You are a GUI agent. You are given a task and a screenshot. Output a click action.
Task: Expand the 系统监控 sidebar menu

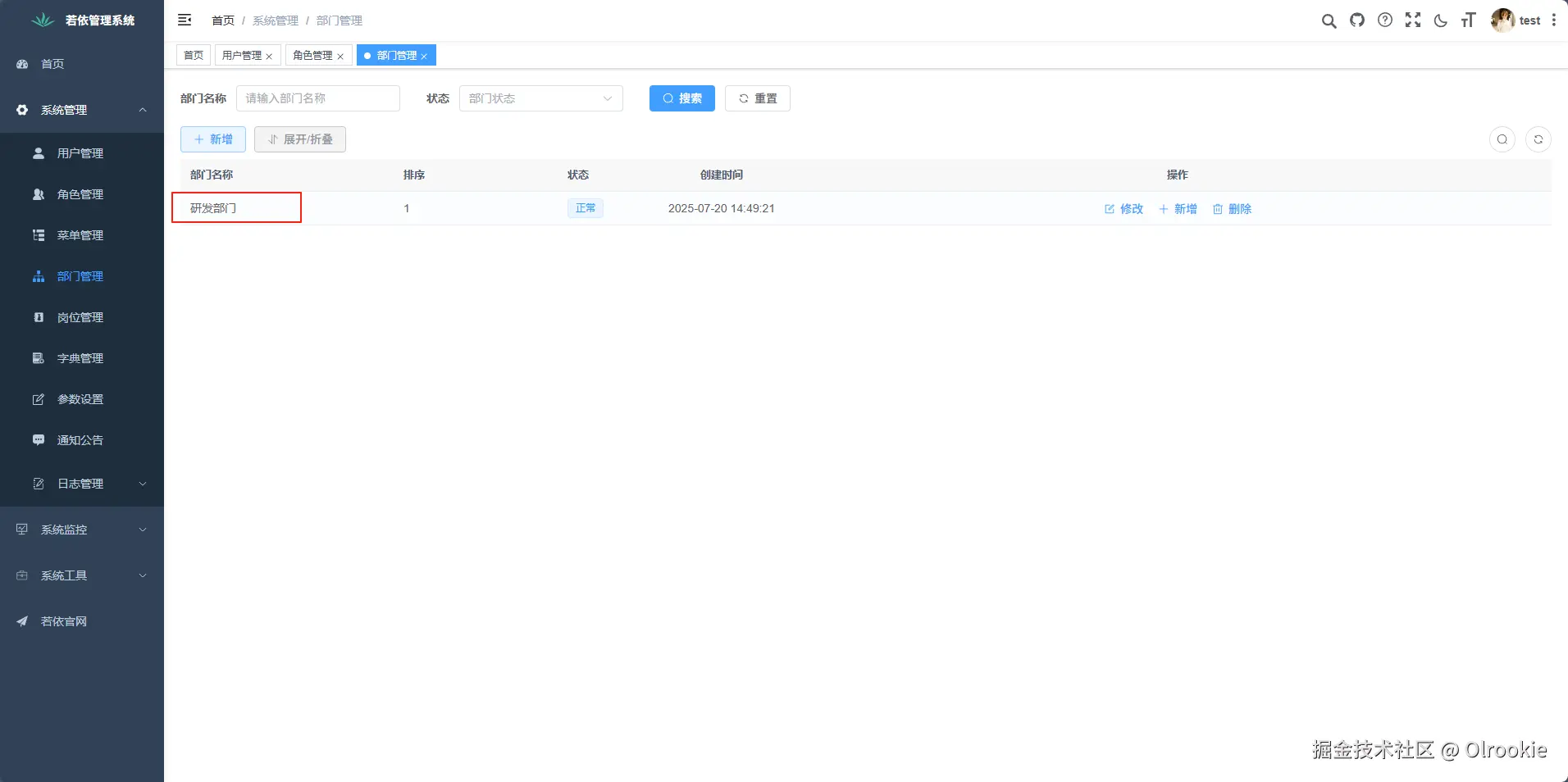(x=82, y=530)
